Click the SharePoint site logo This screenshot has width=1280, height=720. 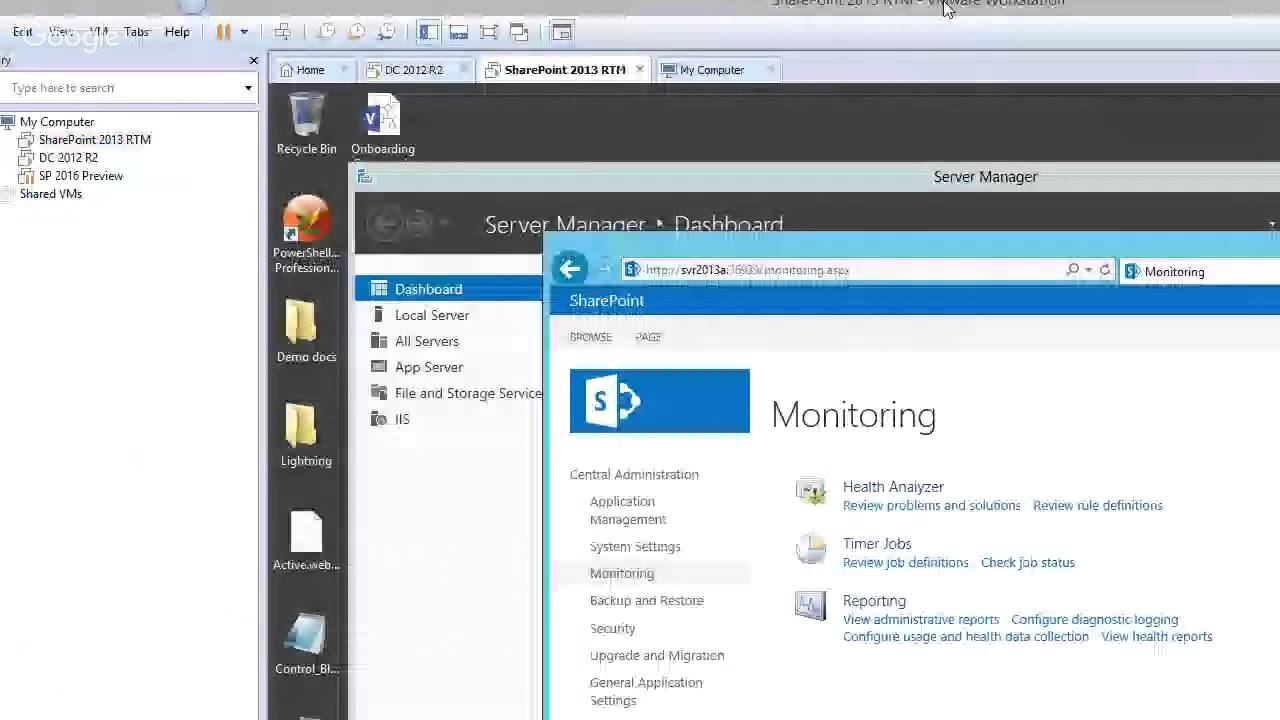tap(659, 401)
